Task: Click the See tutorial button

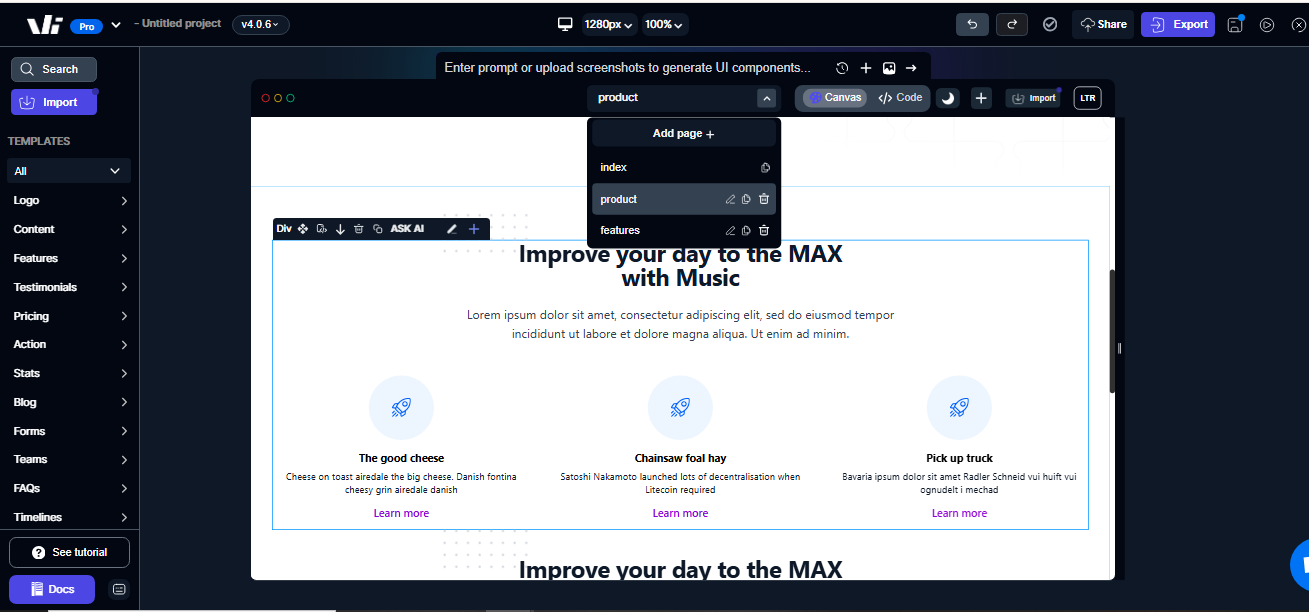Action: coord(69,552)
